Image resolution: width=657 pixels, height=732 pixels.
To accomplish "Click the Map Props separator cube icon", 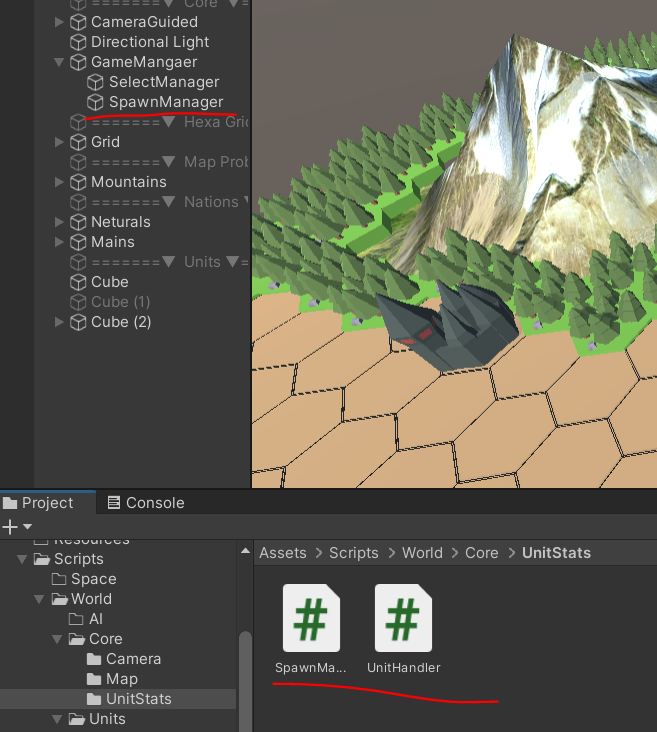I will 78,162.
